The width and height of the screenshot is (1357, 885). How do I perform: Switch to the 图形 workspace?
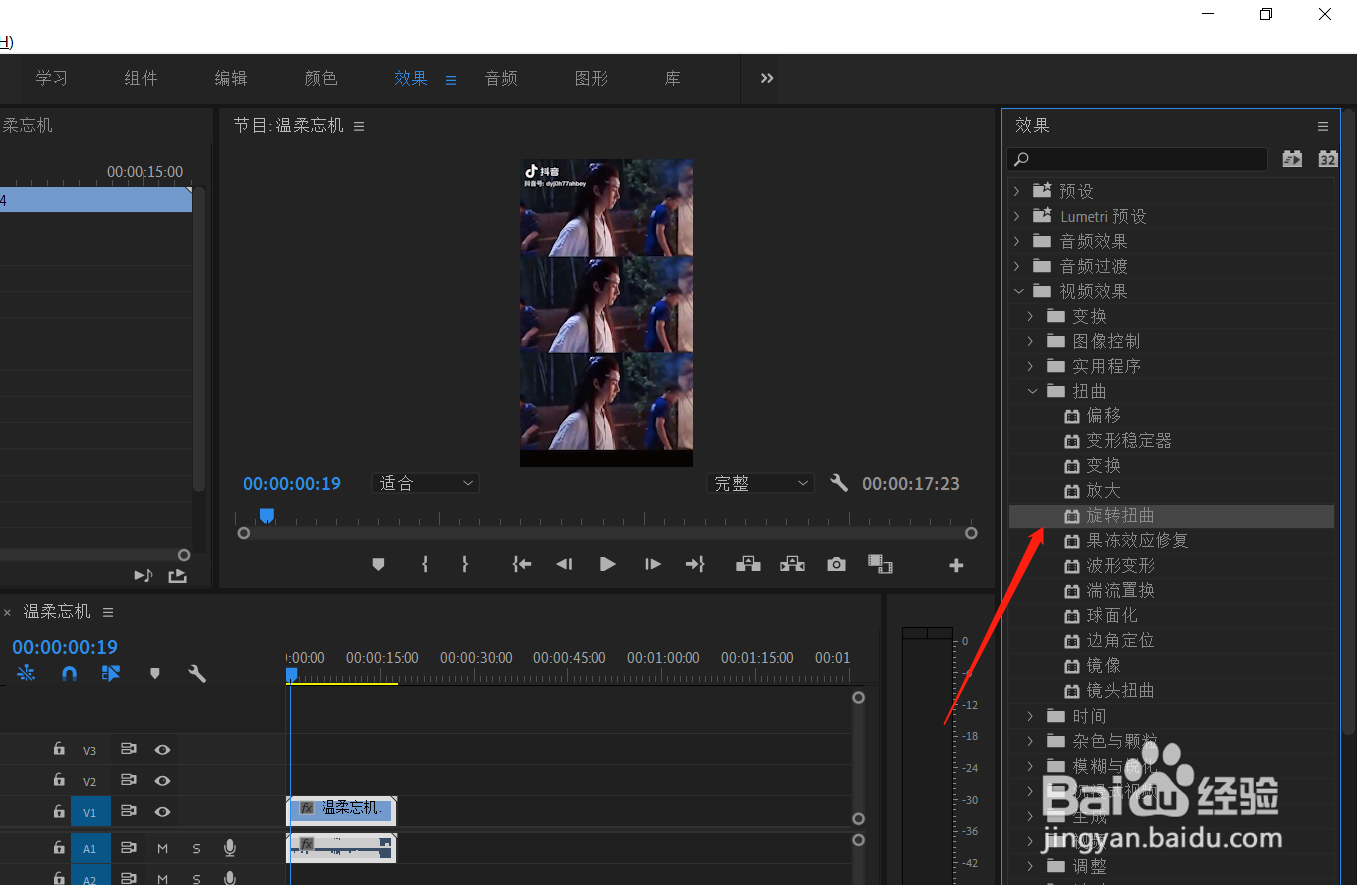591,78
